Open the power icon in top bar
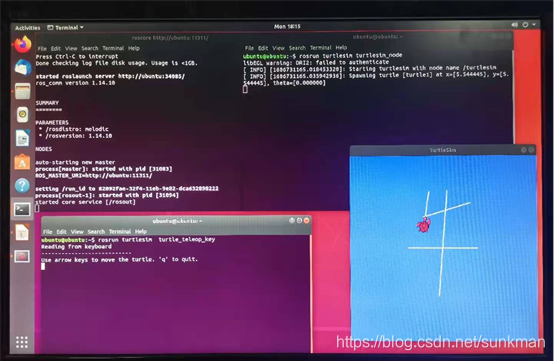Screen dimensions: 555x361 tap(525, 25)
